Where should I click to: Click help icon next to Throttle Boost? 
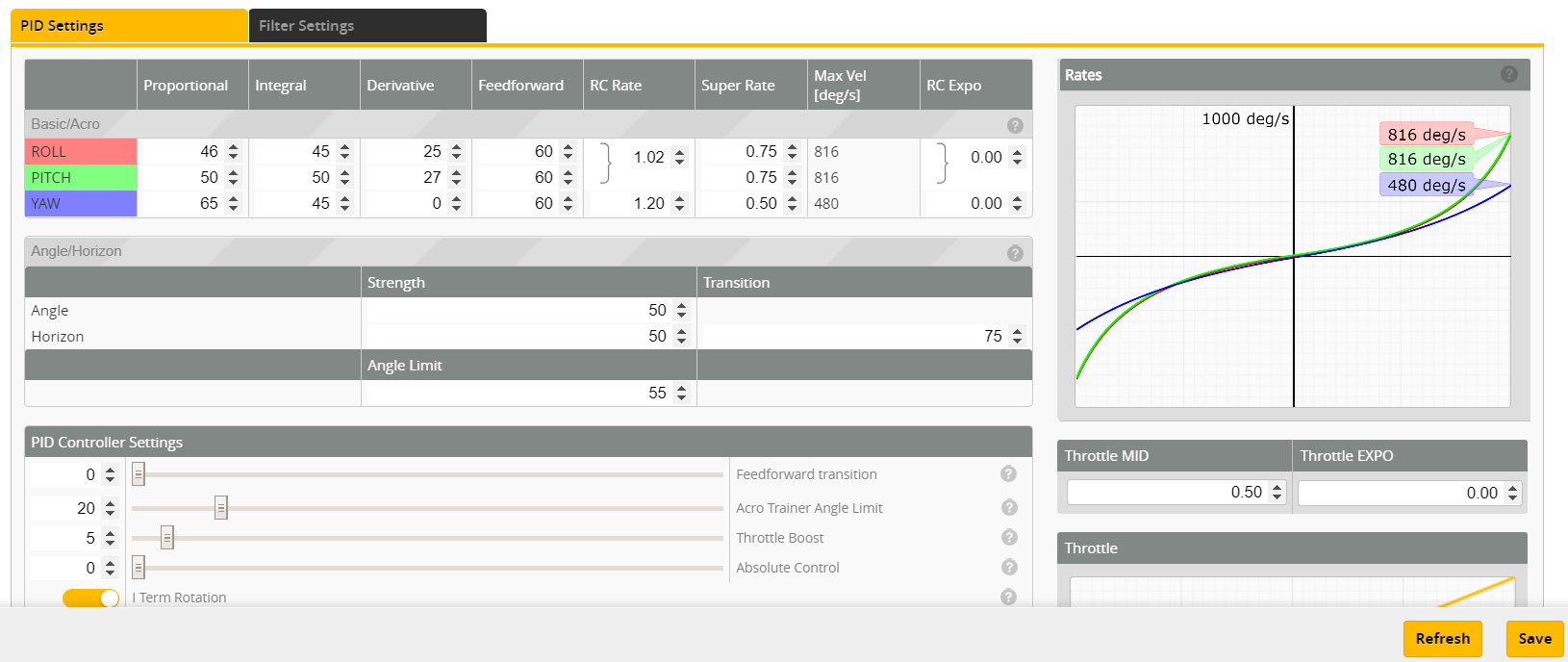(1009, 537)
